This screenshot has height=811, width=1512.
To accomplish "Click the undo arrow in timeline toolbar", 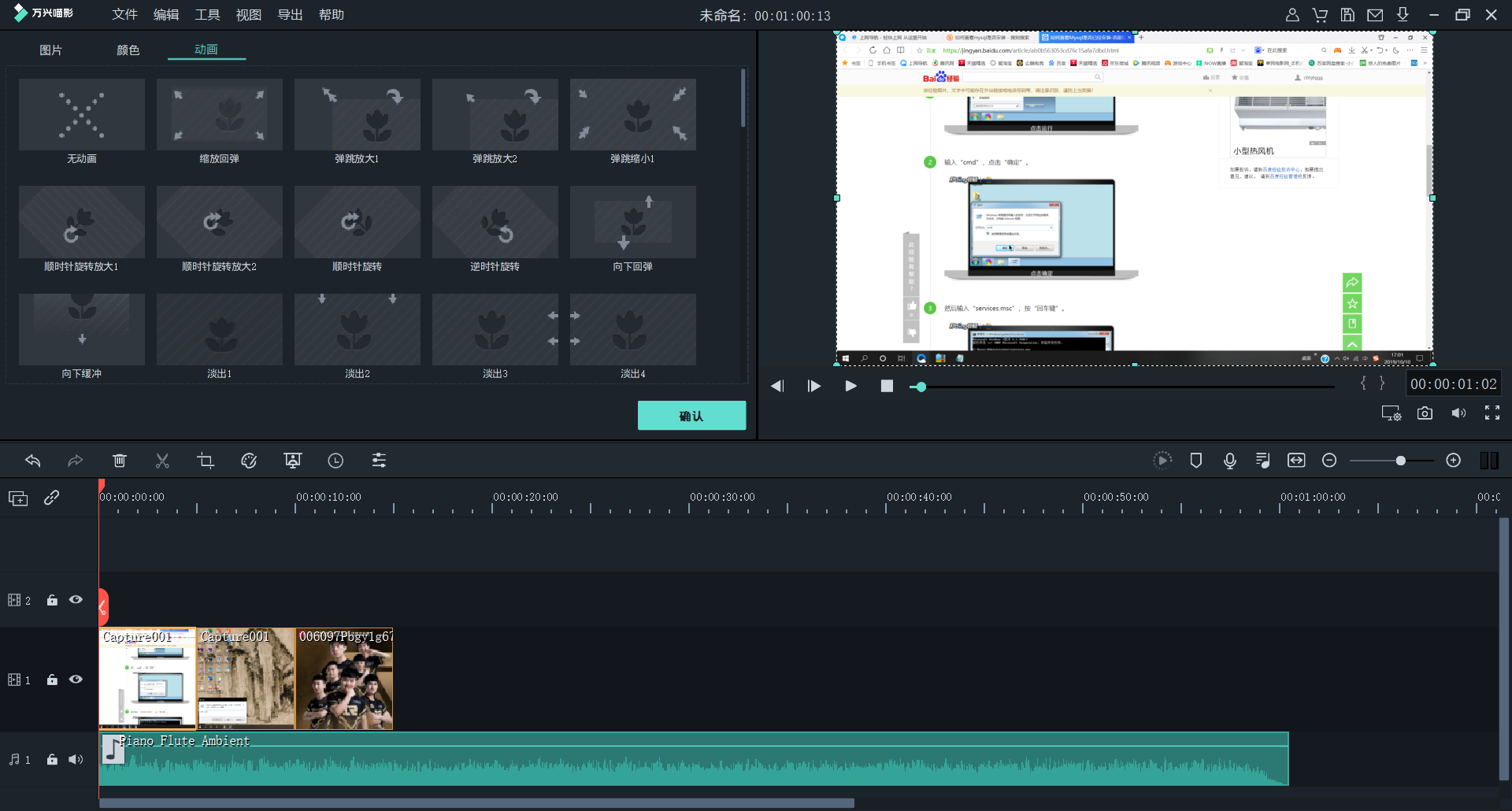I will click(33, 461).
